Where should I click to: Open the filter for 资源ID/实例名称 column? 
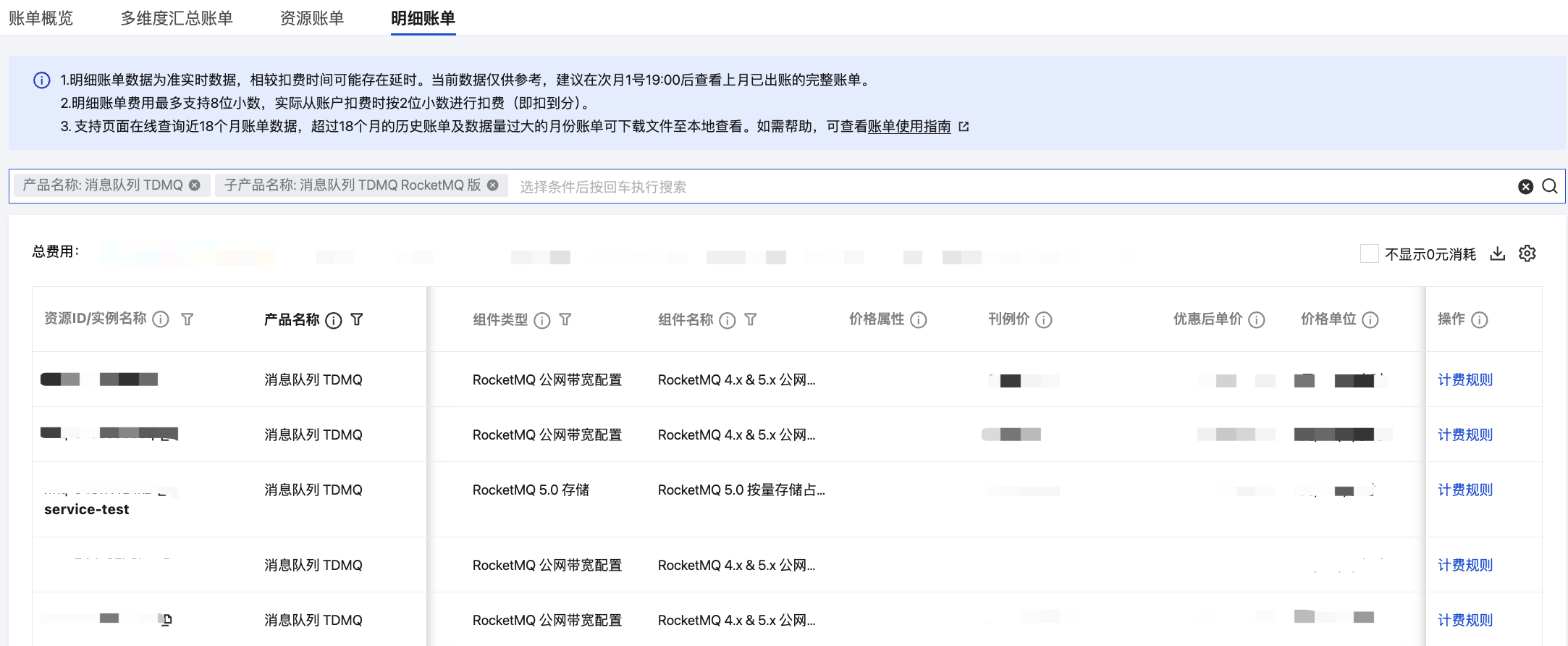(x=187, y=319)
